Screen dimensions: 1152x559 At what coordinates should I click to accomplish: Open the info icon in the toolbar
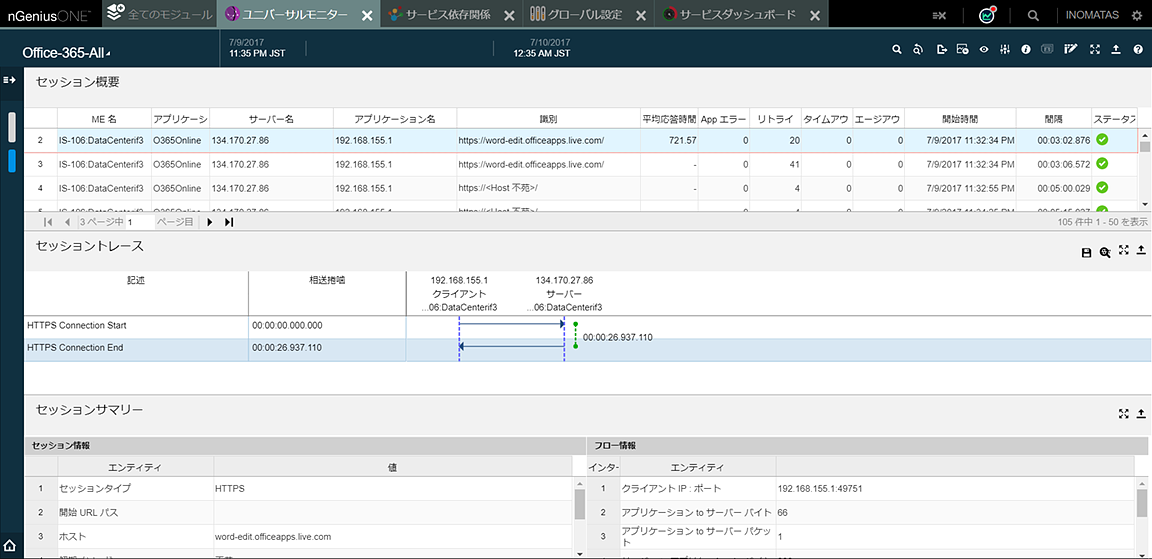pyautogui.click(x=1026, y=49)
